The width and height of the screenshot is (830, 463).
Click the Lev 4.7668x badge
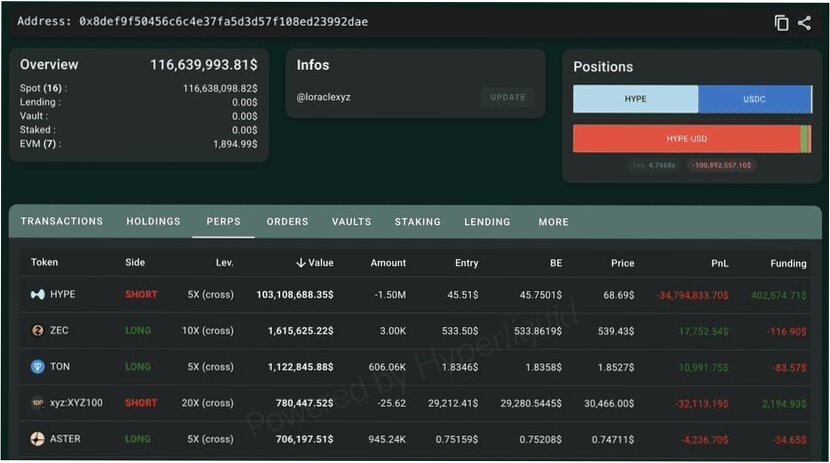coord(654,166)
